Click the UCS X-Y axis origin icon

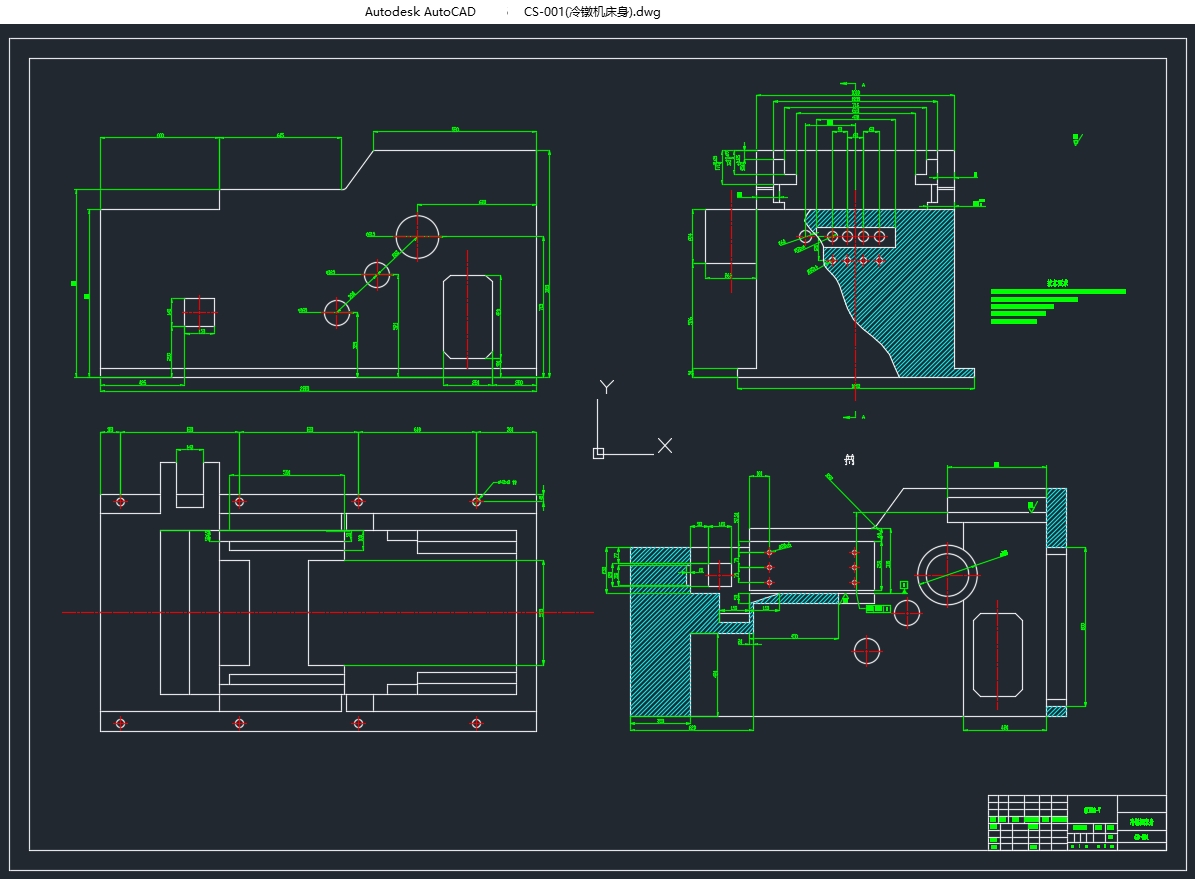(x=599, y=453)
